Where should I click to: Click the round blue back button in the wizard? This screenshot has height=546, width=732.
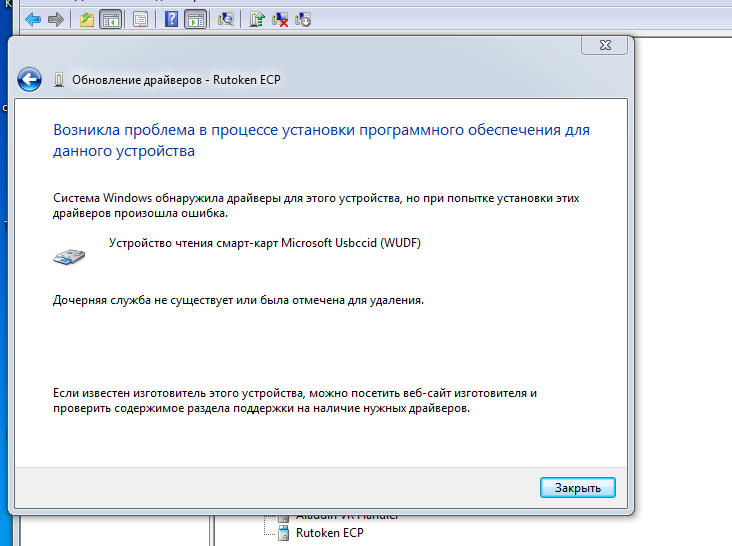coord(29,80)
